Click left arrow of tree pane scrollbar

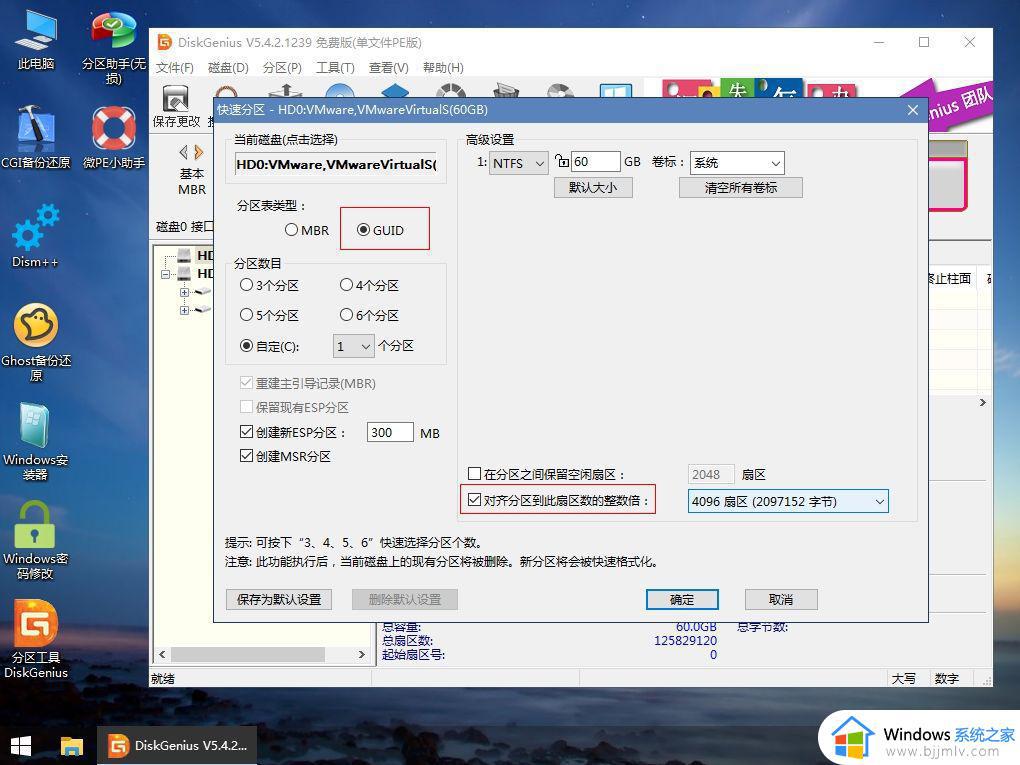[162, 654]
